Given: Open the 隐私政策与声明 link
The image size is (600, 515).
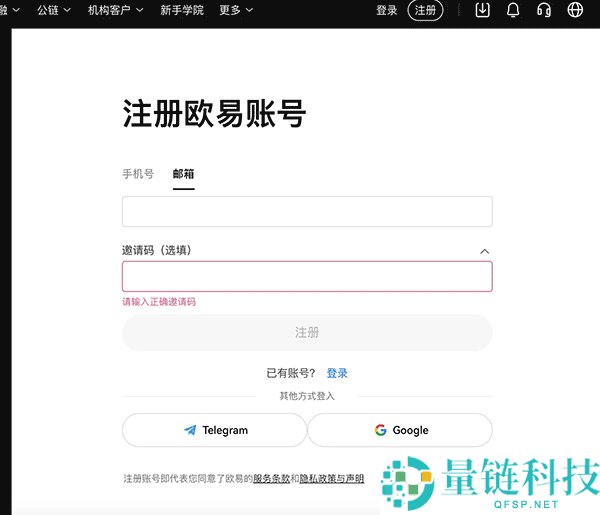Looking at the screenshot, I should [x=332, y=478].
